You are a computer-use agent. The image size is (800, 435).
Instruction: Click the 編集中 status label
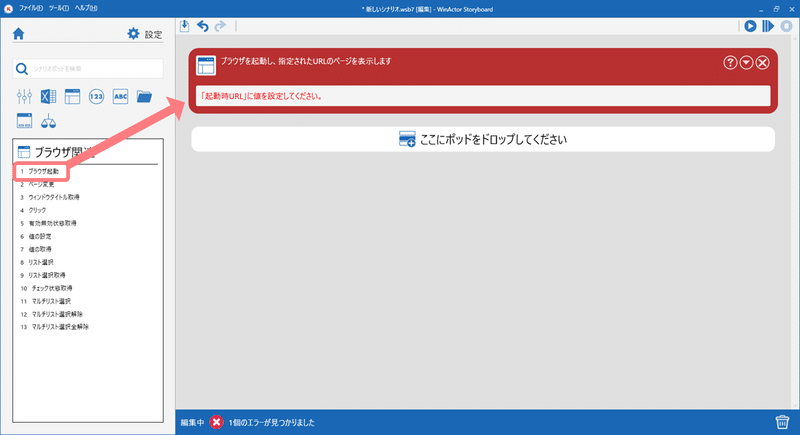[192, 422]
